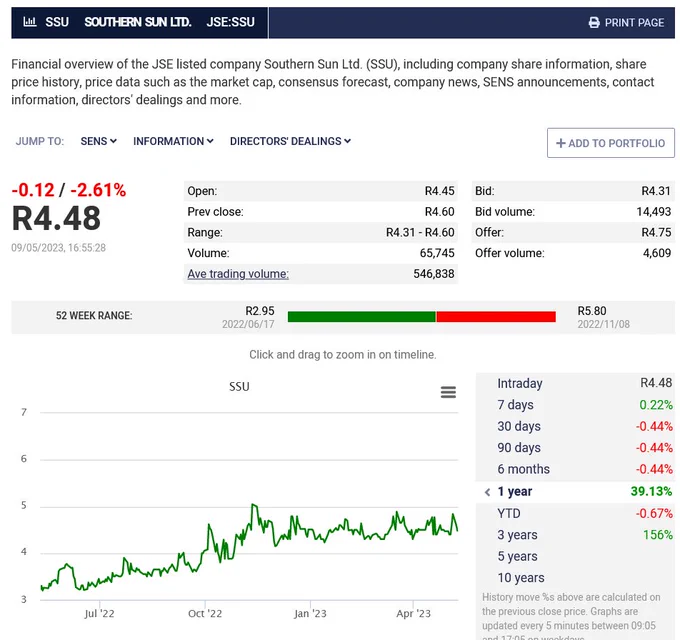
Task: Click the Offer value R4.75
Action: click(x=656, y=232)
